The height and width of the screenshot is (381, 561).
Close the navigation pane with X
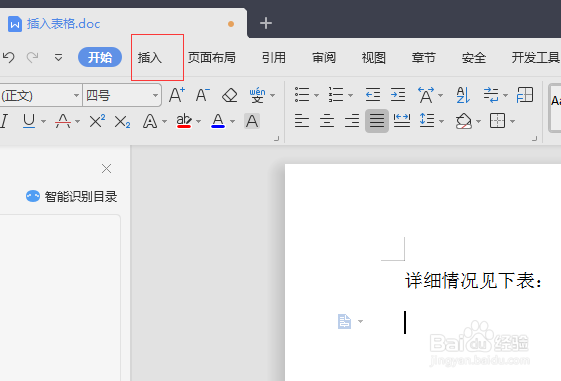[106, 168]
